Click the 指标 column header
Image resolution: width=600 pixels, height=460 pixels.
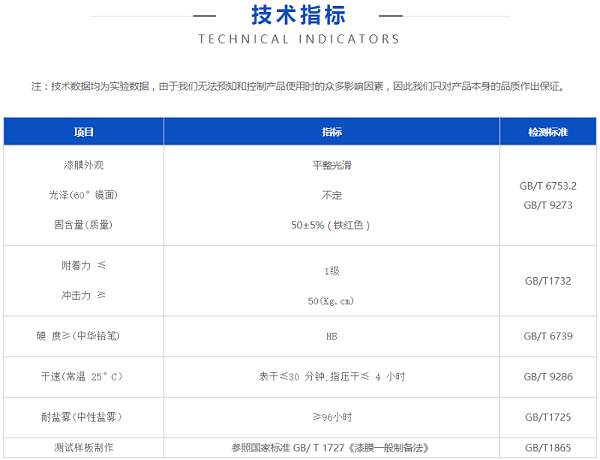click(x=332, y=132)
